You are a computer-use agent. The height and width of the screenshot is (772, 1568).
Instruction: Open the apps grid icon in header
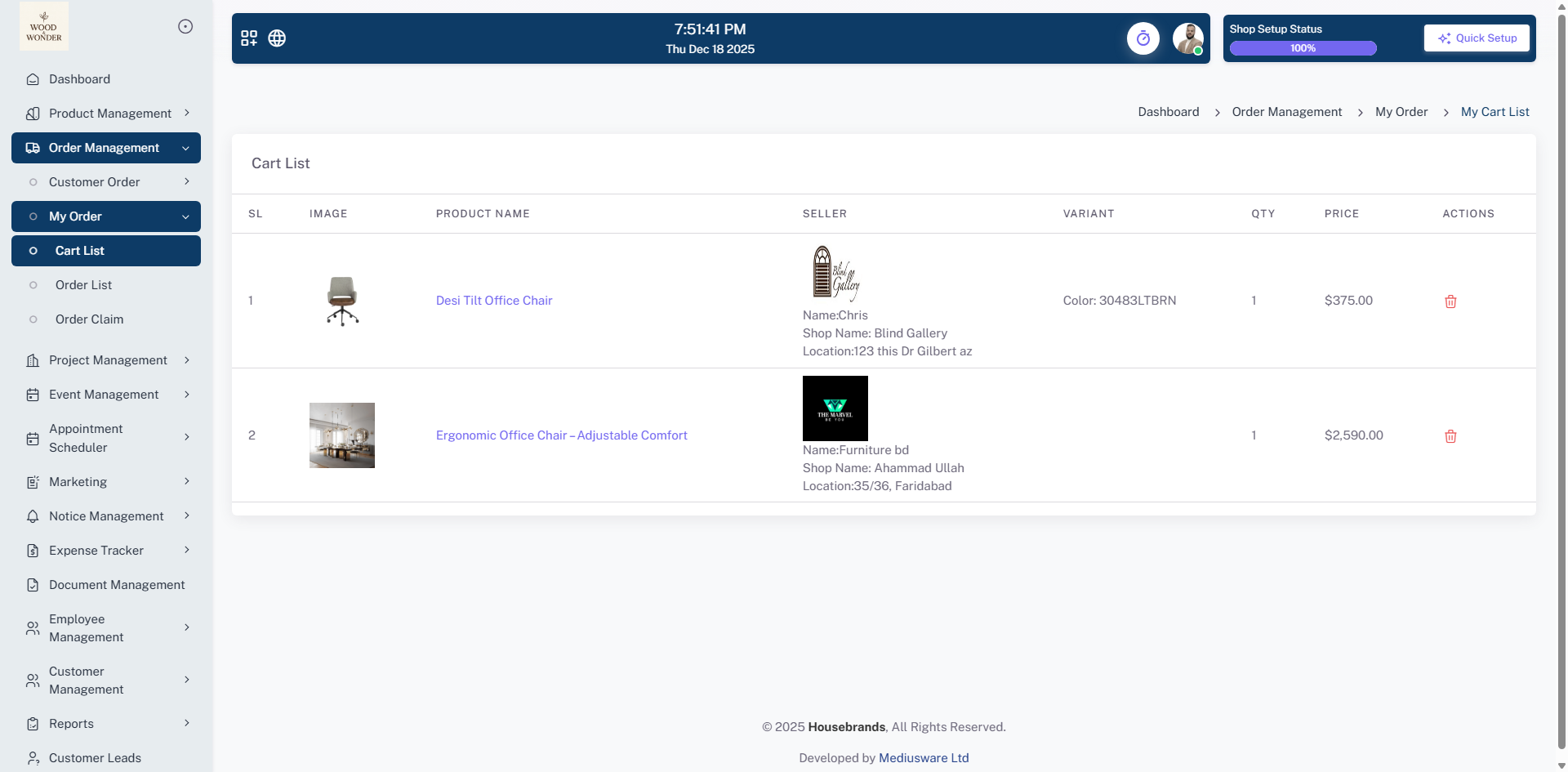(249, 38)
